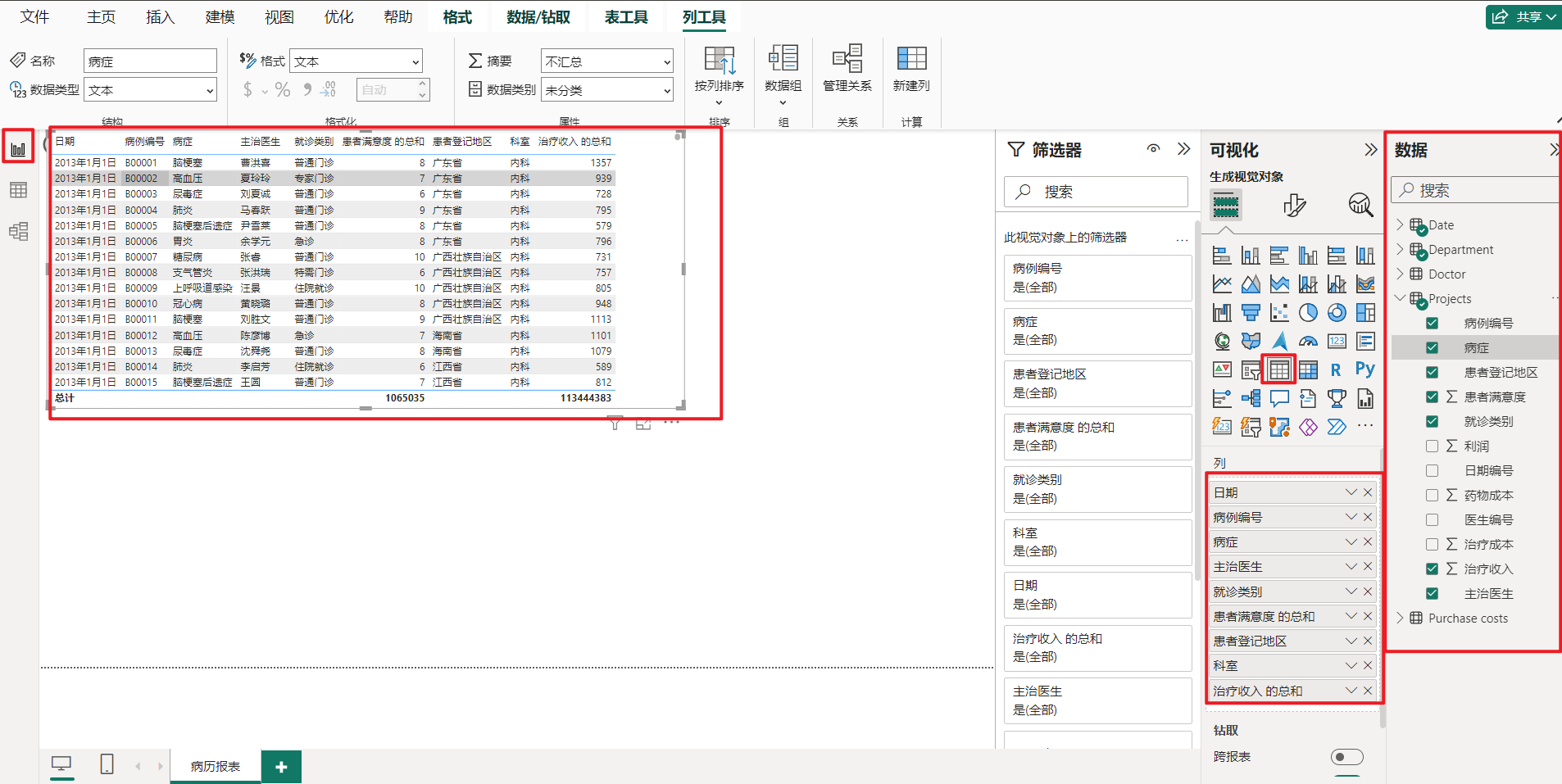Switch to Report view in left sidebar
The height and width of the screenshot is (784, 1562).
click(18, 148)
